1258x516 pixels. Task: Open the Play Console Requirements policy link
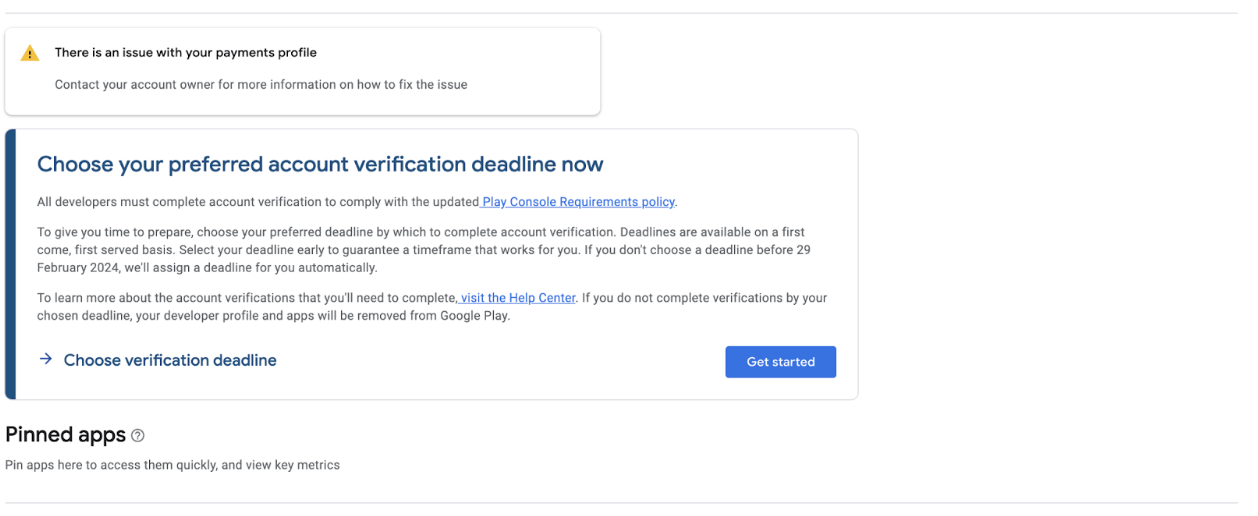pyautogui.click(x=578, y=202)
